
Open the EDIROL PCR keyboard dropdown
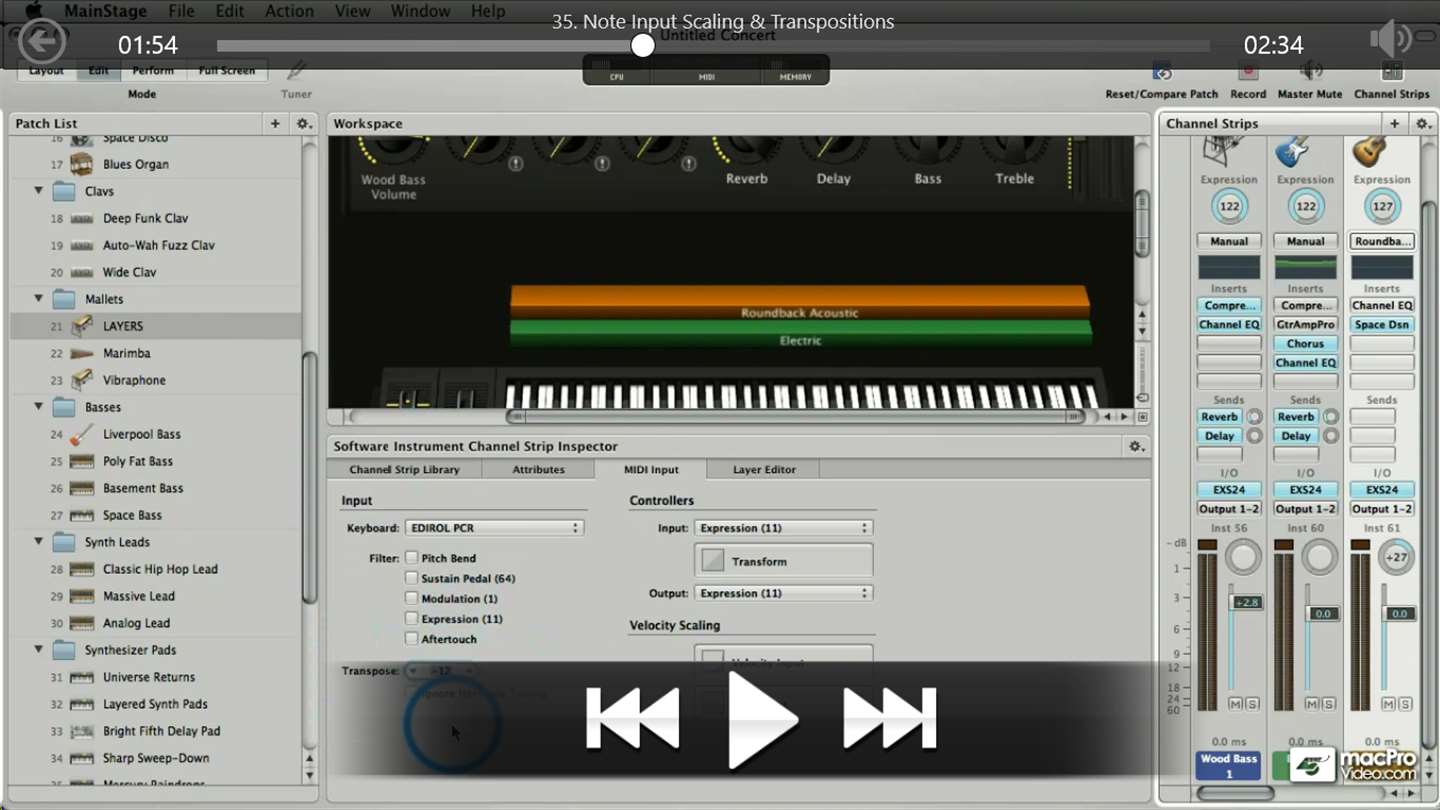tap(494, 528)
